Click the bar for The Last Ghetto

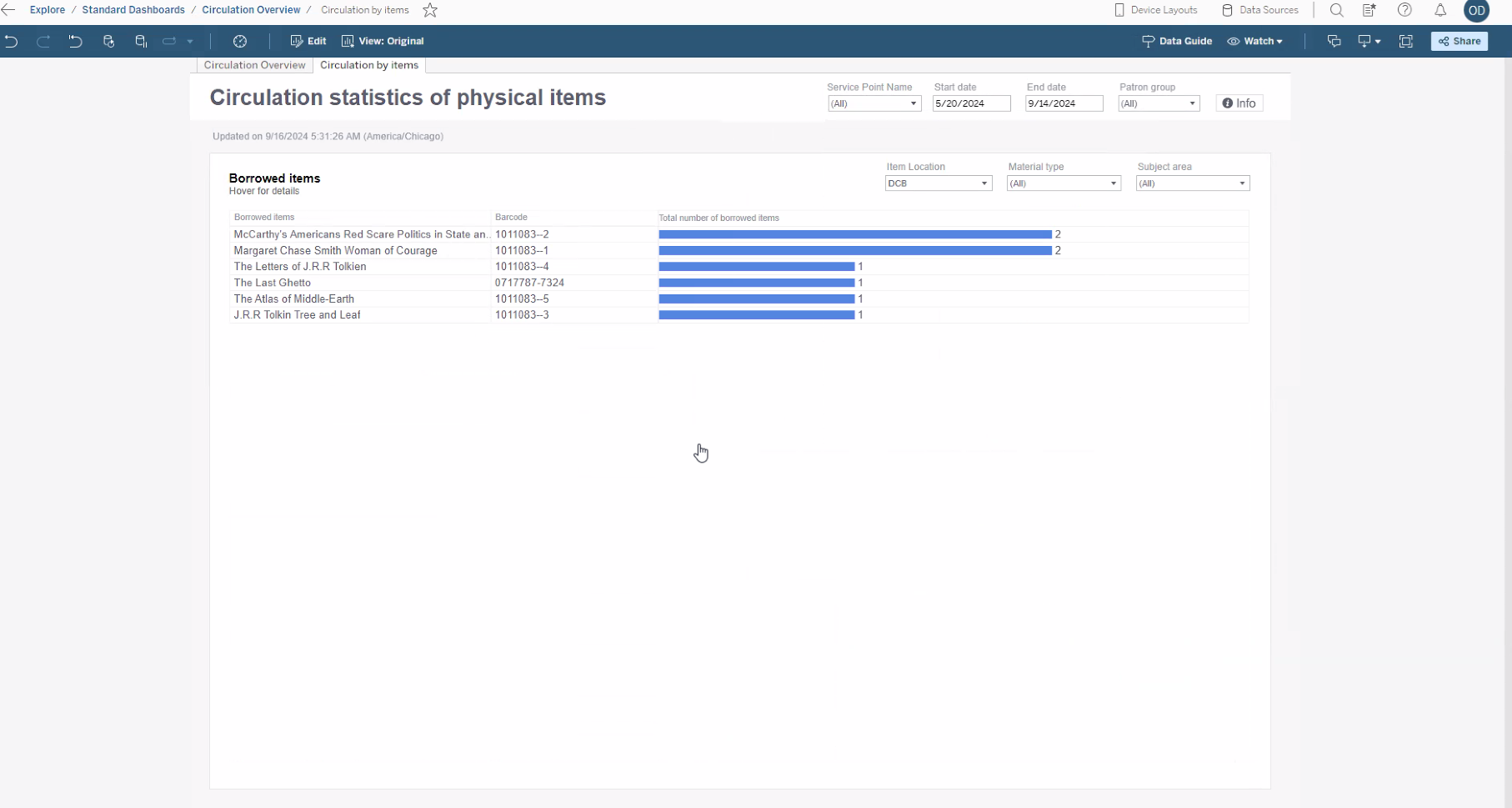757,283
